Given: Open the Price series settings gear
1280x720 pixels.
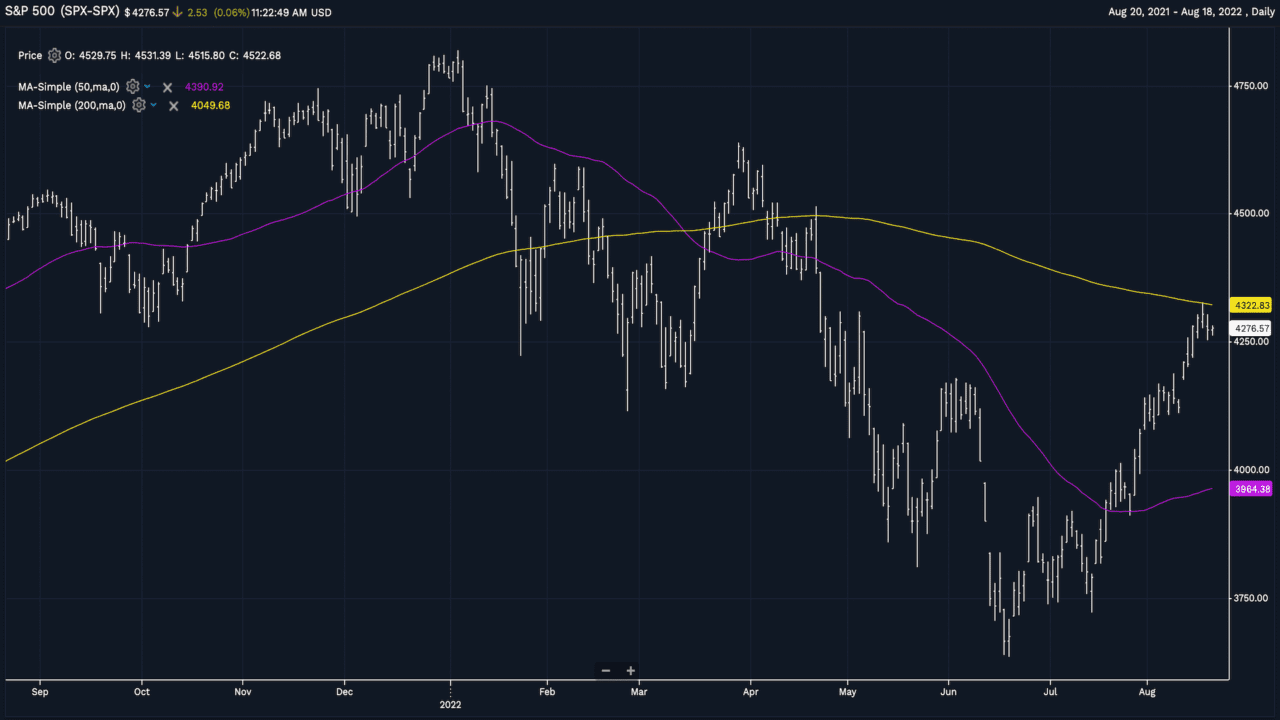Looking at the screenshot, I should pos(54,56).
